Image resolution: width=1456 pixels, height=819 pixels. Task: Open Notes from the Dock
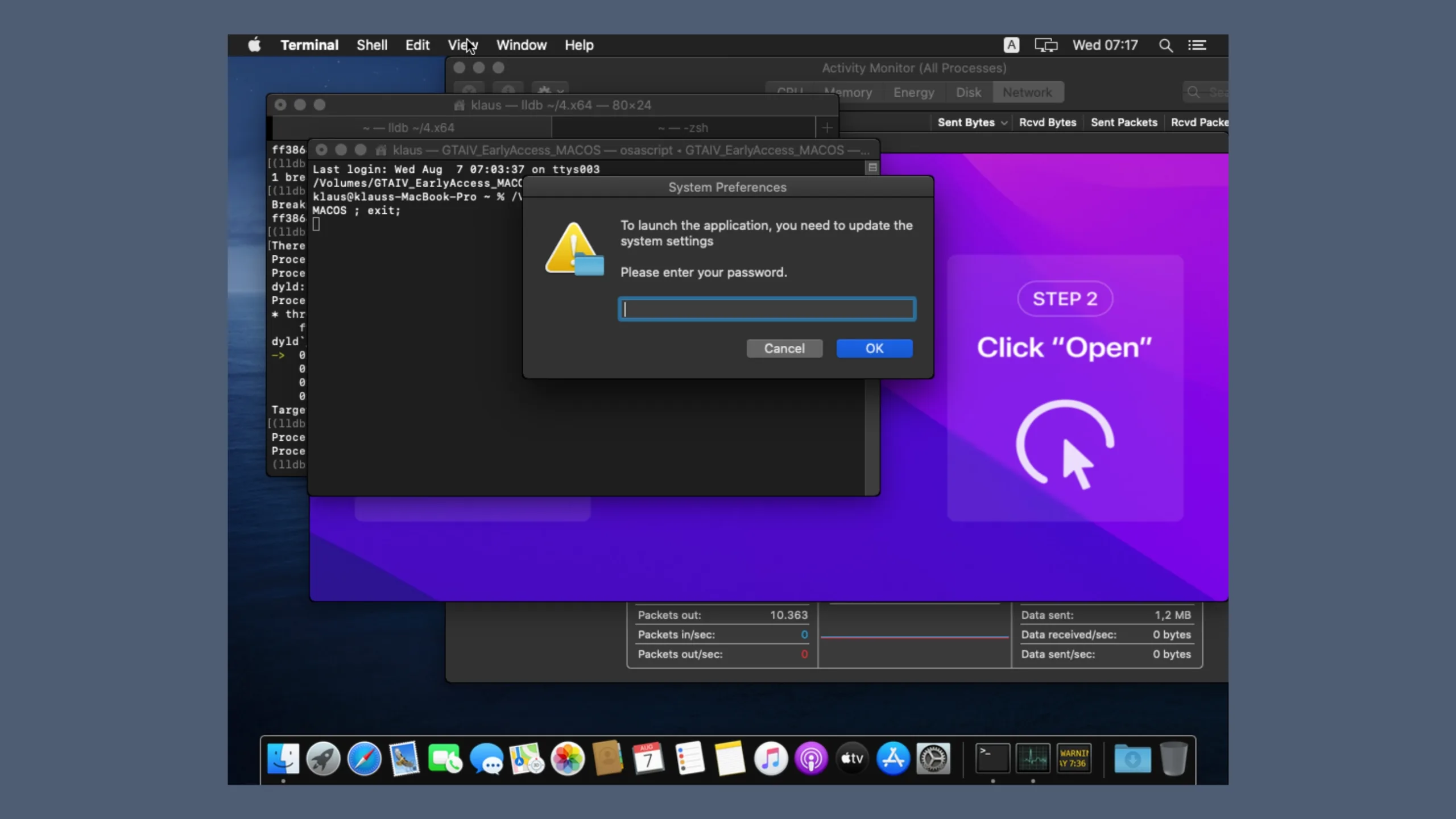(730, 759)
